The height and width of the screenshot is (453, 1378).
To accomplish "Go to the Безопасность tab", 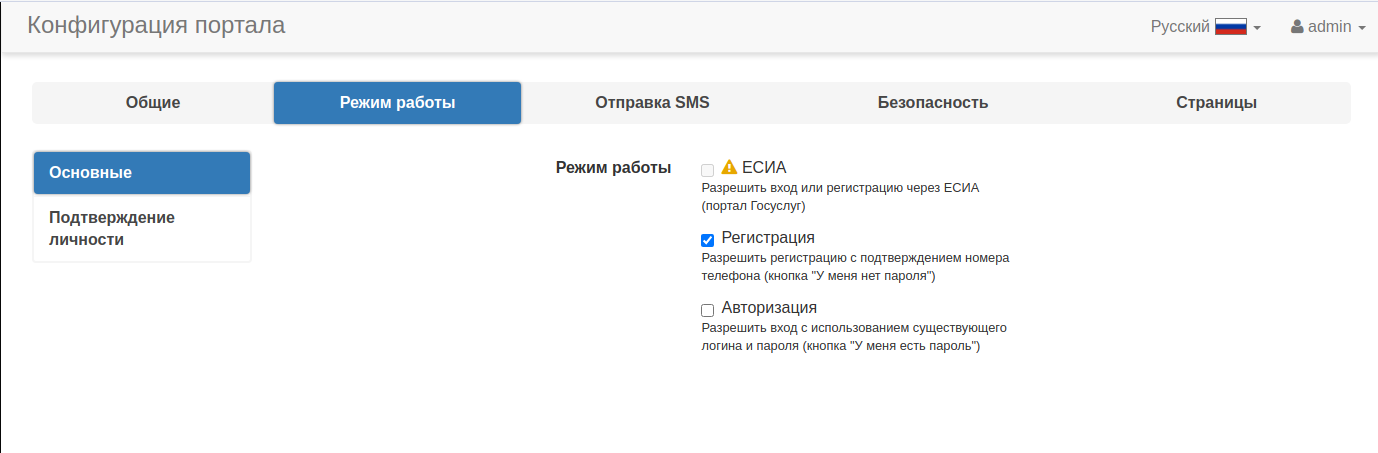I will [933, 102].
